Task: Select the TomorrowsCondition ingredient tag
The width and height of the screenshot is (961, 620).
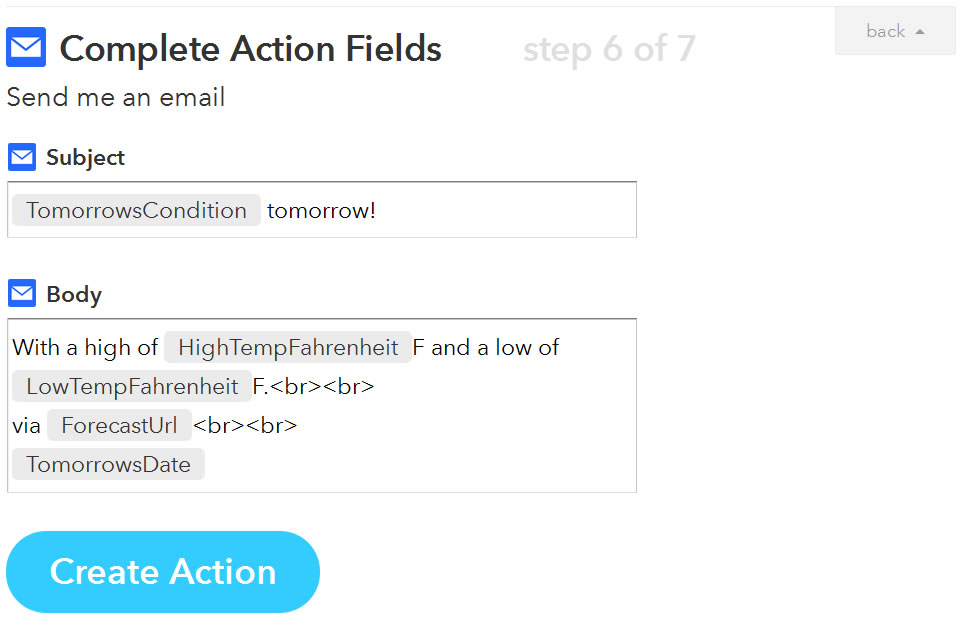Action: pyautogui.click(x=136, y=210)
